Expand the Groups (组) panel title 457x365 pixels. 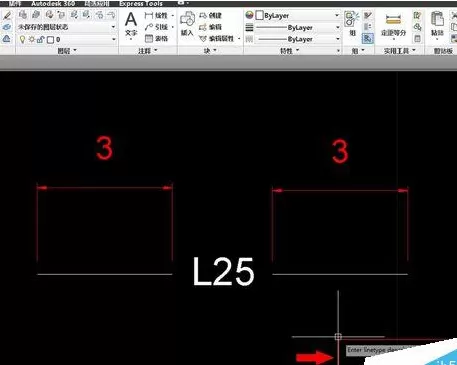[358, 51]
